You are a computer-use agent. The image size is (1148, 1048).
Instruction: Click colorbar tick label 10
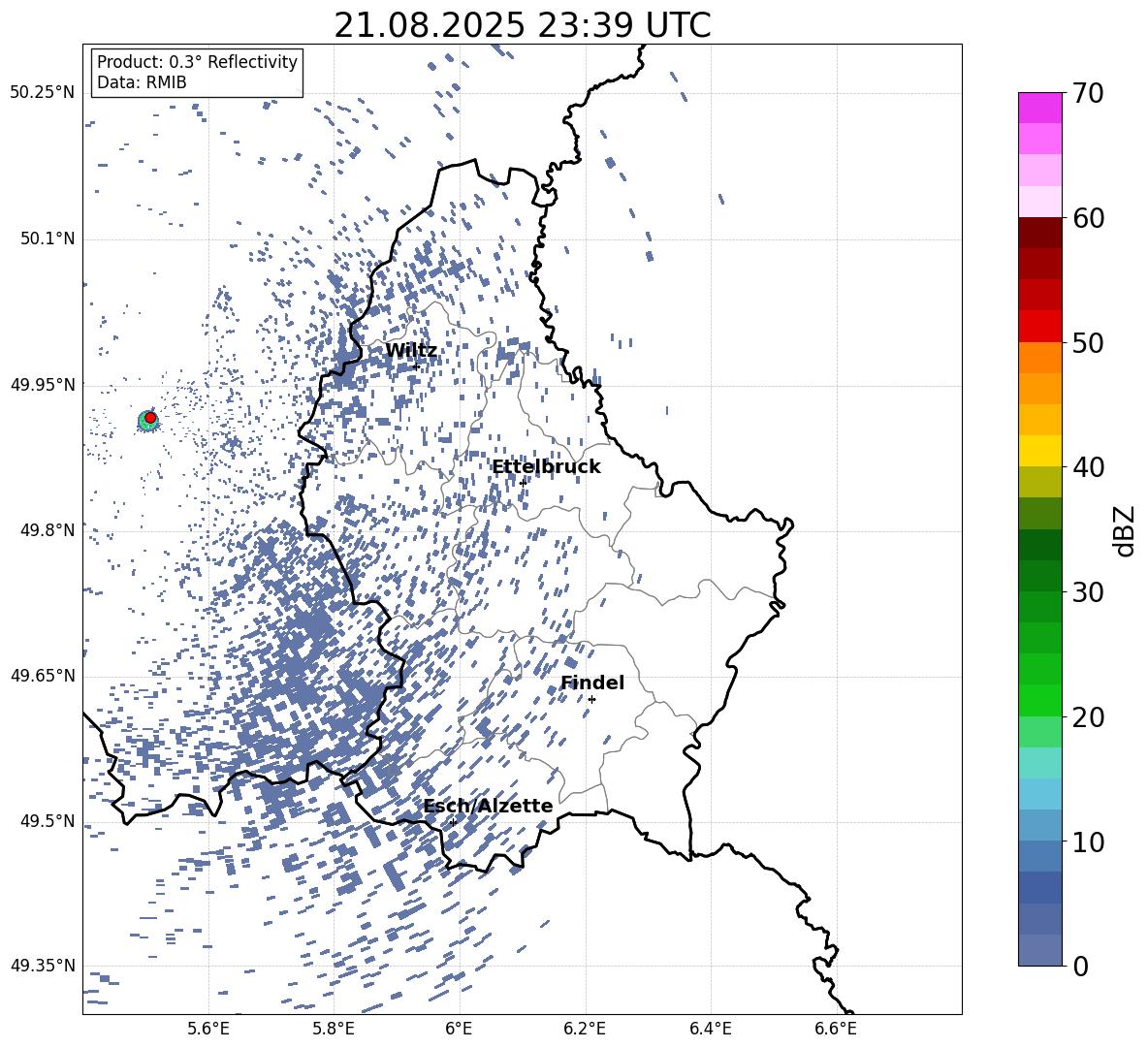(x=1088, y=842)
